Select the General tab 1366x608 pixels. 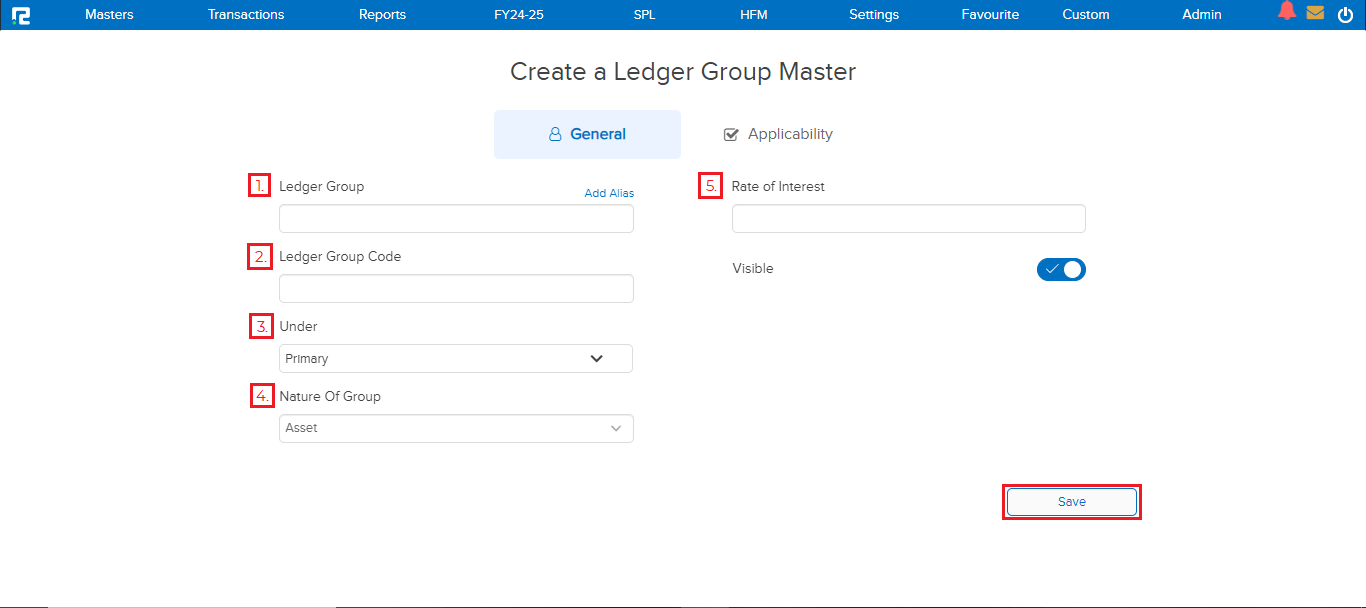587,134
